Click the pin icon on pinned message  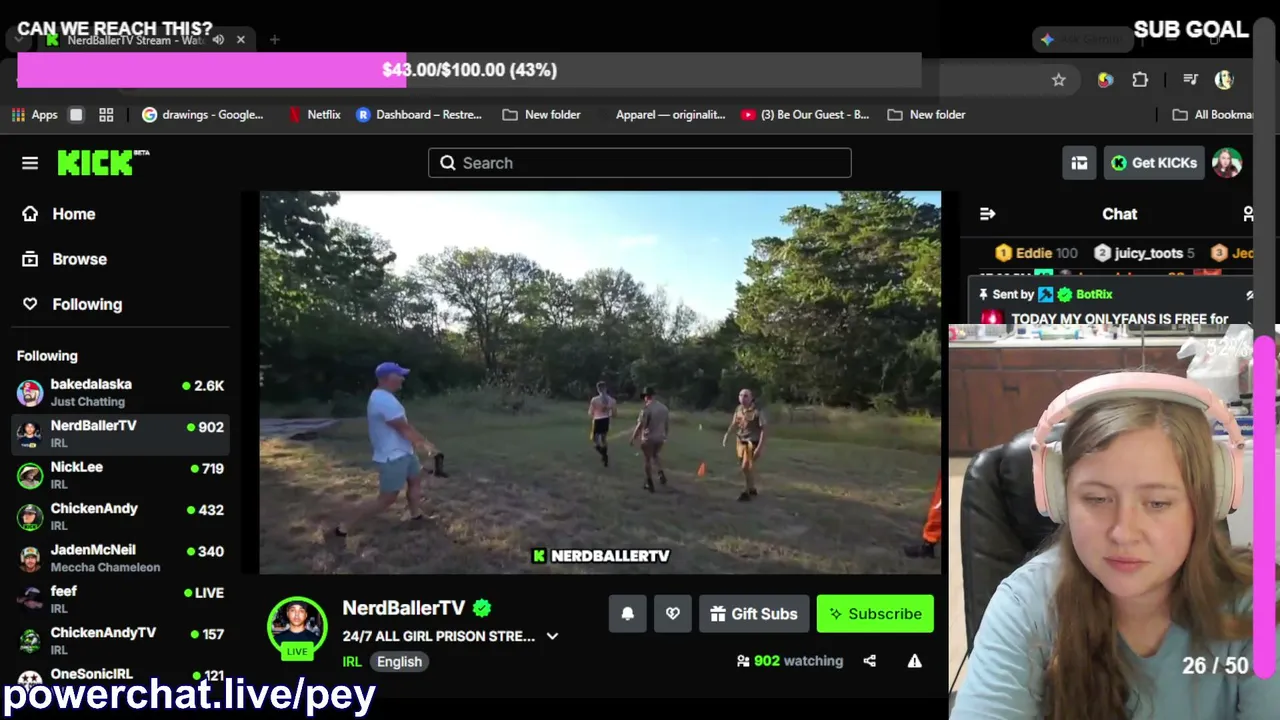(984, 294)
